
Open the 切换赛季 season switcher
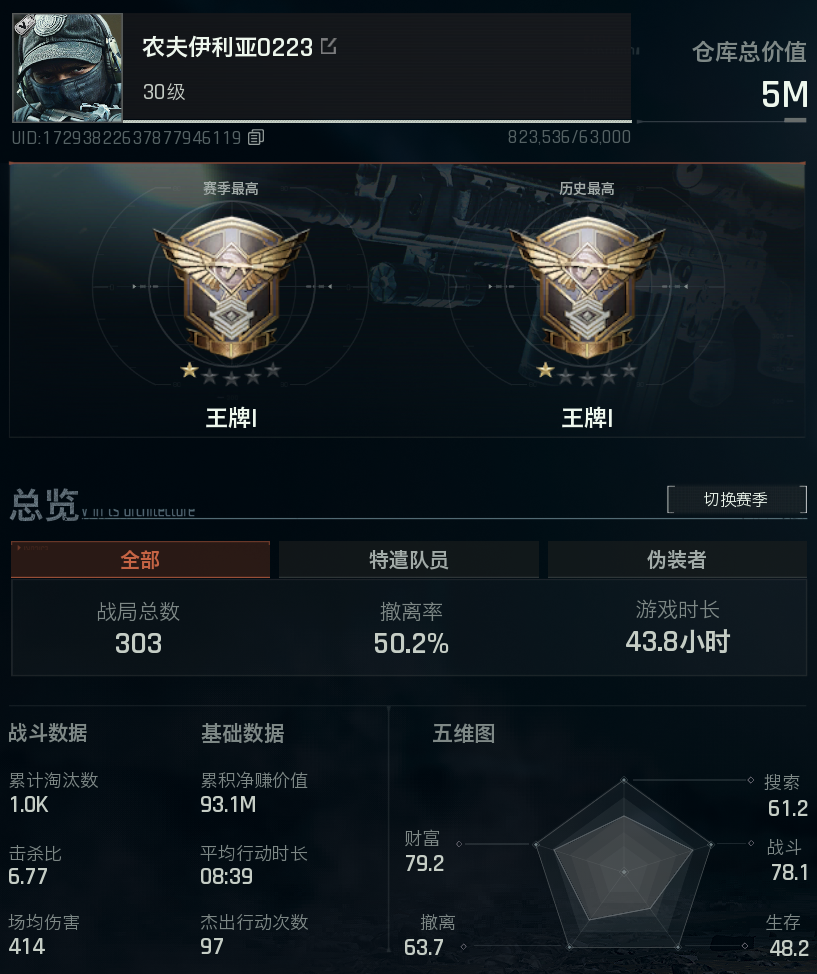click(736, 499)
